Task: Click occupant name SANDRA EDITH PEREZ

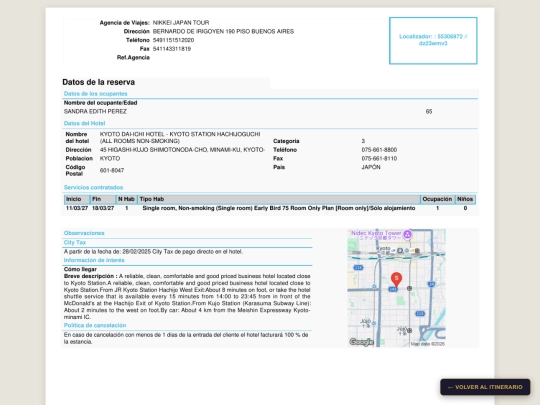Action: pos(95,112)
